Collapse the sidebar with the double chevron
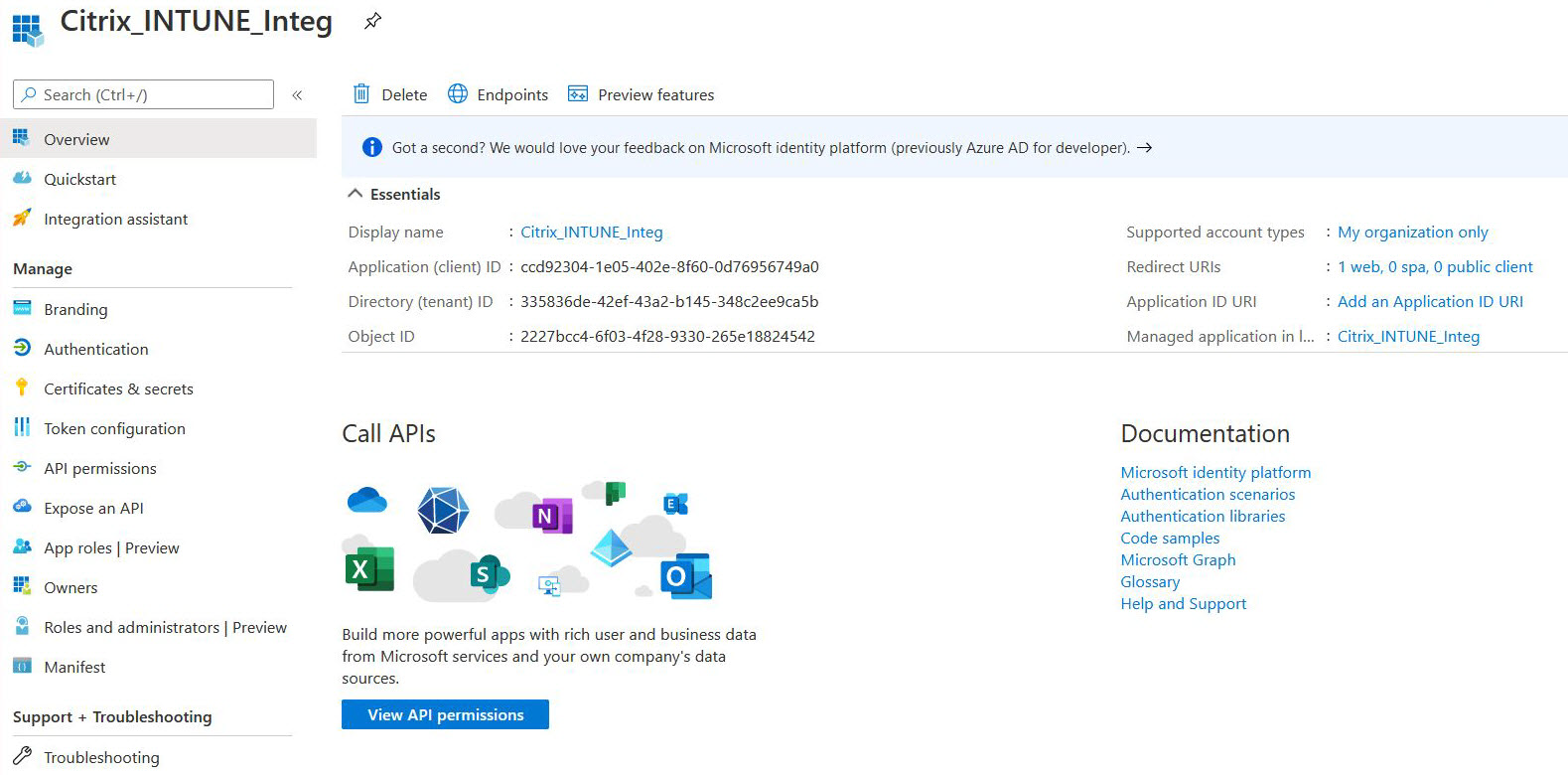 pos(297,94)
